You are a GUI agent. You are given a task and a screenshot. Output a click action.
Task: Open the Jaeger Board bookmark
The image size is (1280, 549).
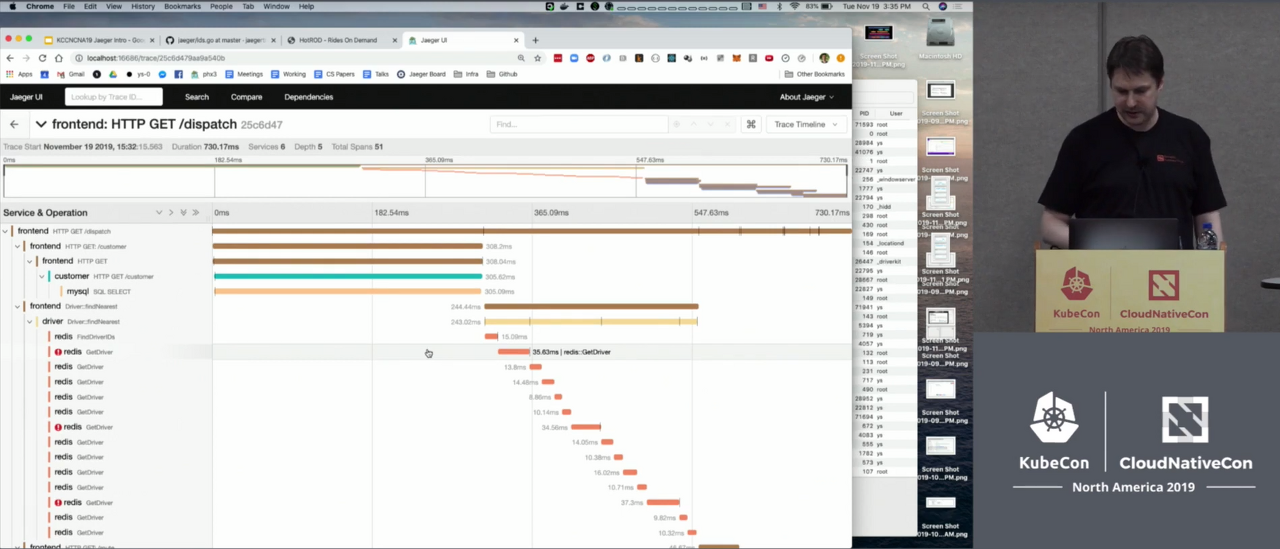coord(421,74)
